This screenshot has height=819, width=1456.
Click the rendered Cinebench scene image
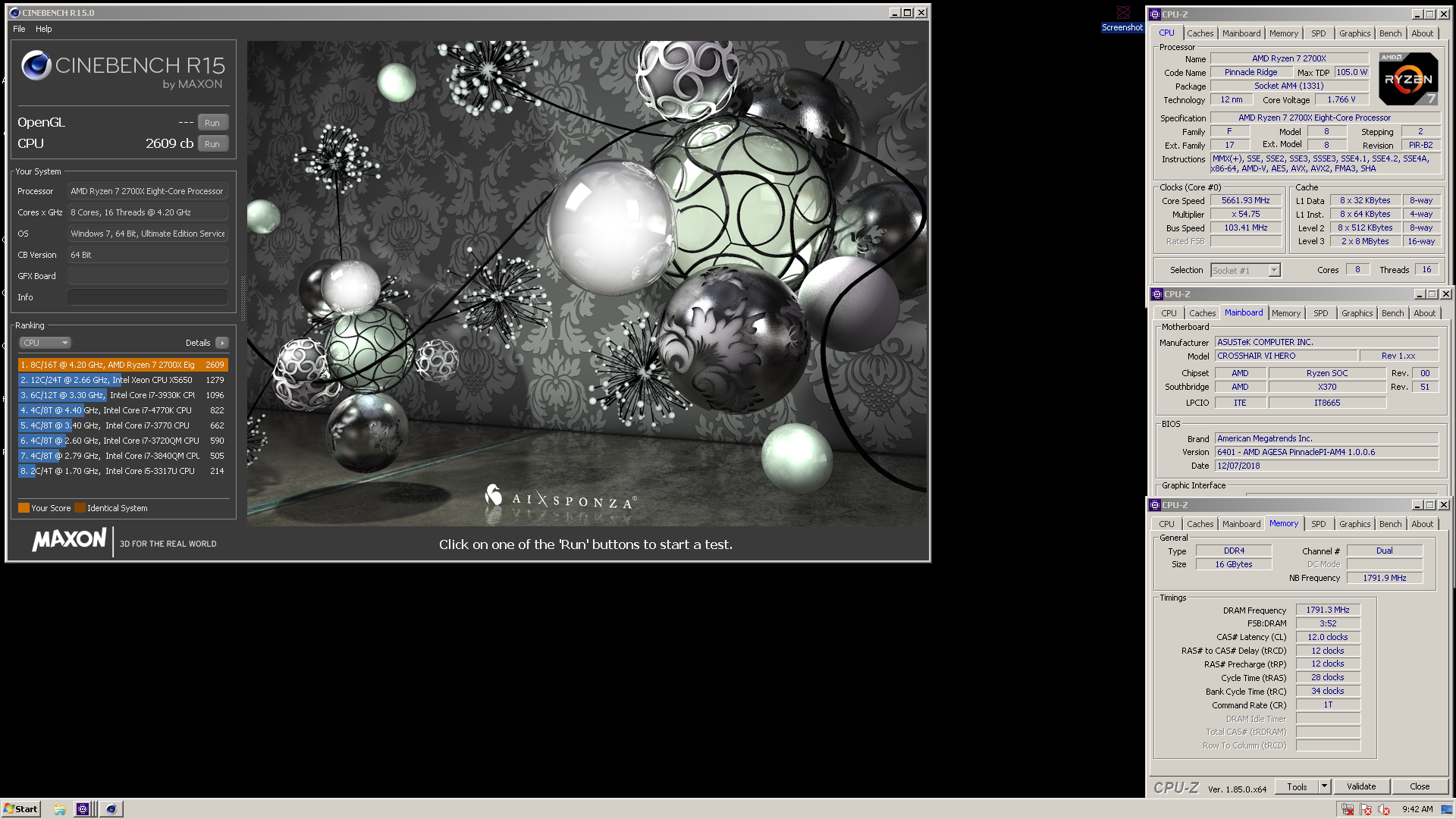pyautogui.click(x=587, y=284)
